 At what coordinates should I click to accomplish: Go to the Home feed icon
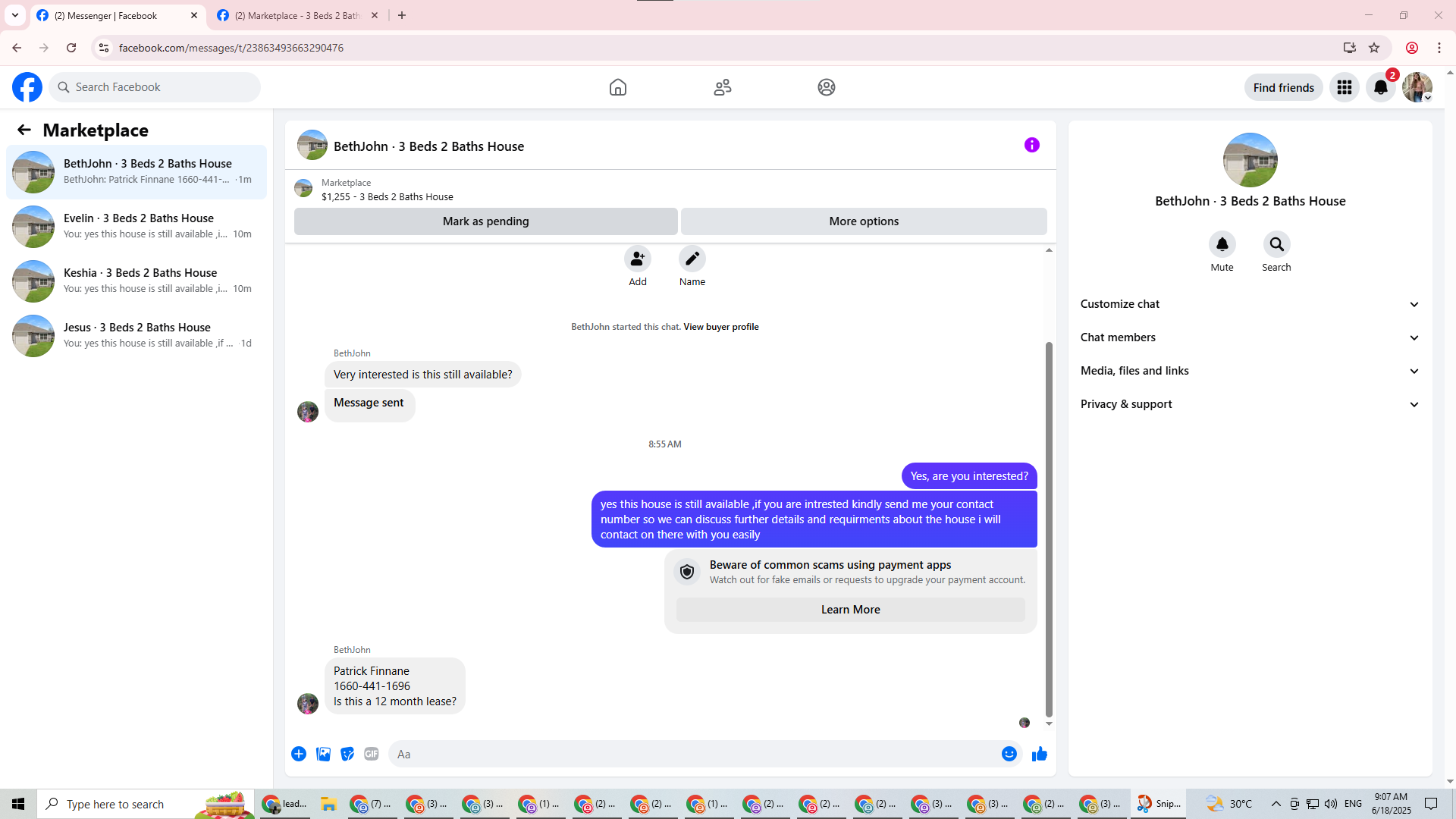[618, 87]
